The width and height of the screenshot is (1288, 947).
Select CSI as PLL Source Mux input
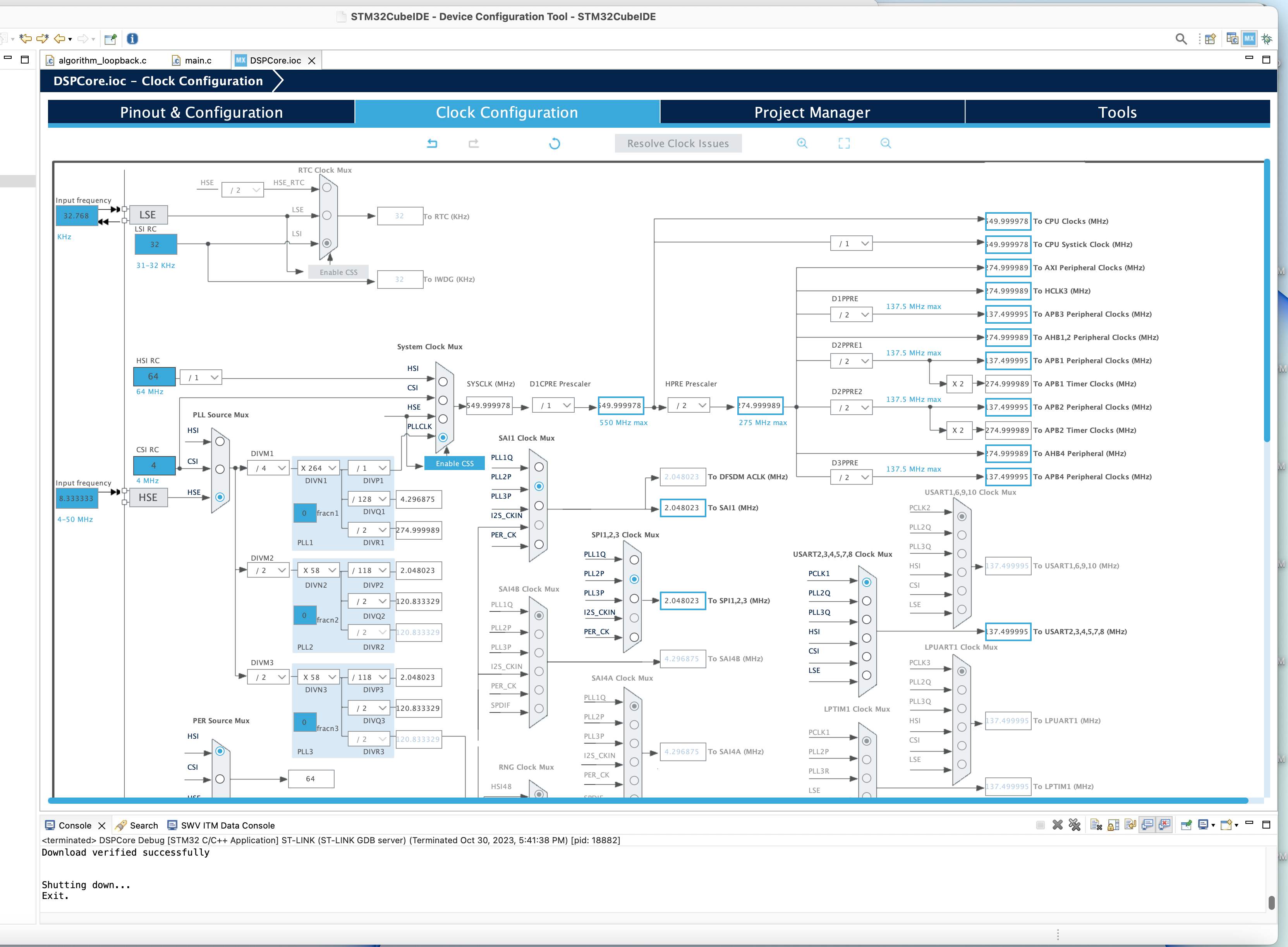[220, 470]
